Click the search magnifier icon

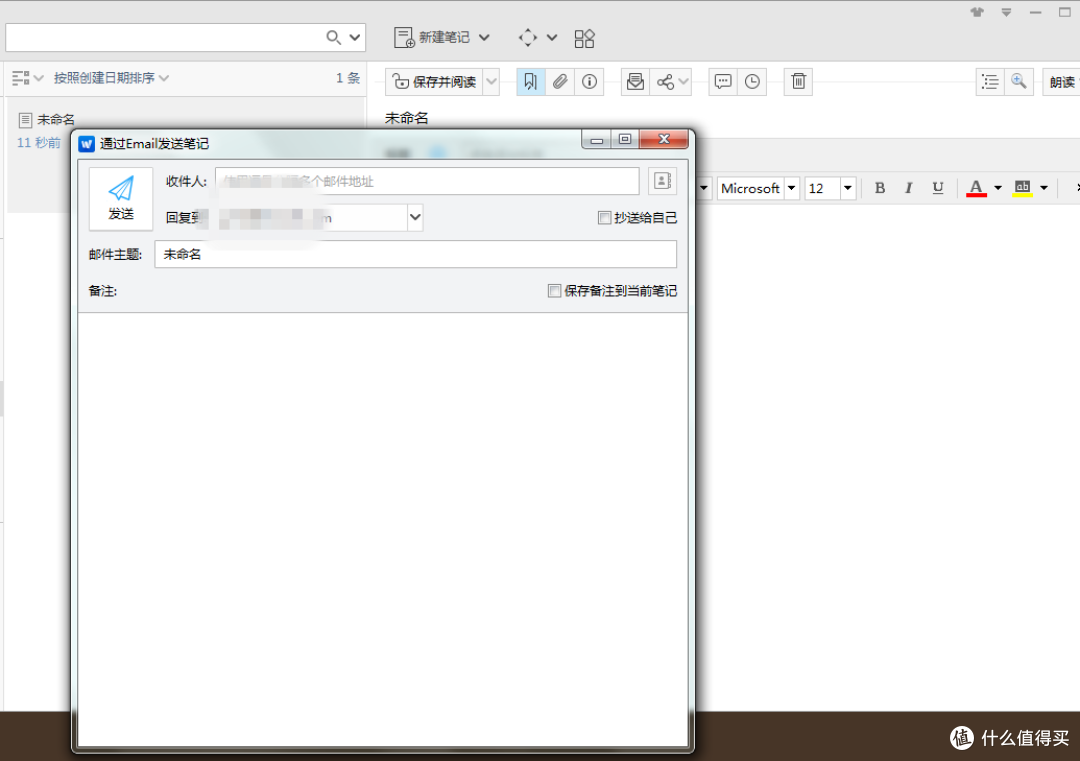pos(333,37)
